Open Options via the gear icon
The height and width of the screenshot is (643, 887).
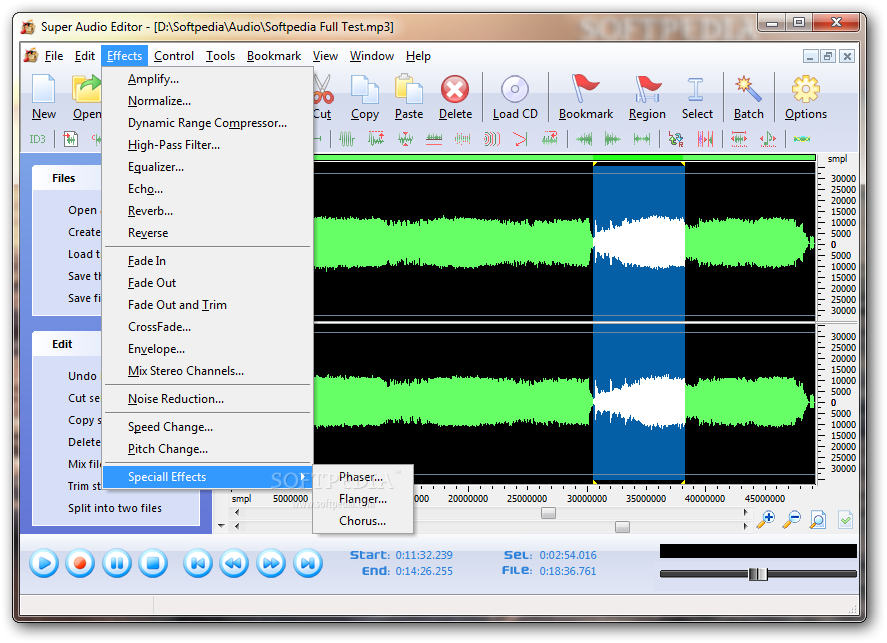(x=806, y=89)
